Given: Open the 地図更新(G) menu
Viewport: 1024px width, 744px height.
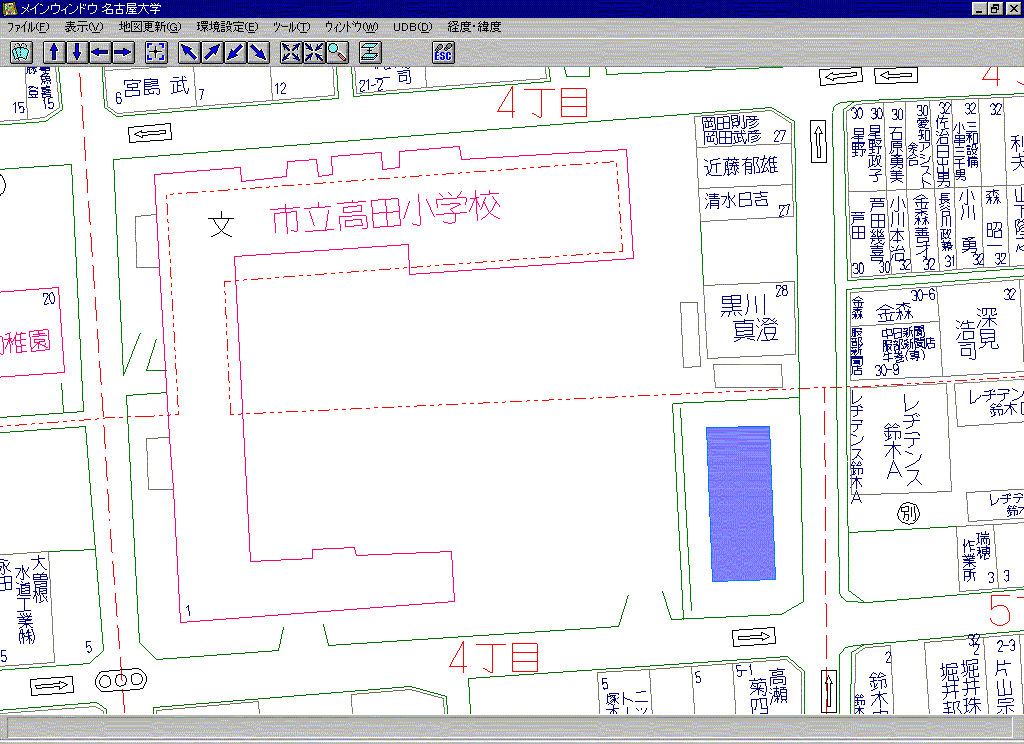Looking at the screenshot, I should [x=149, y=27].
